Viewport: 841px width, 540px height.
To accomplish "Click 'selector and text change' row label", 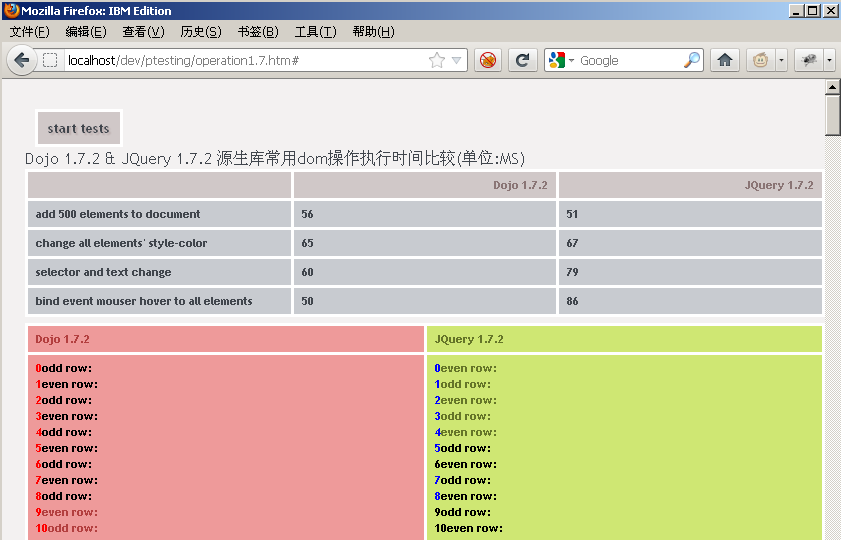I will pyautogui.click(x=104, y=272).
